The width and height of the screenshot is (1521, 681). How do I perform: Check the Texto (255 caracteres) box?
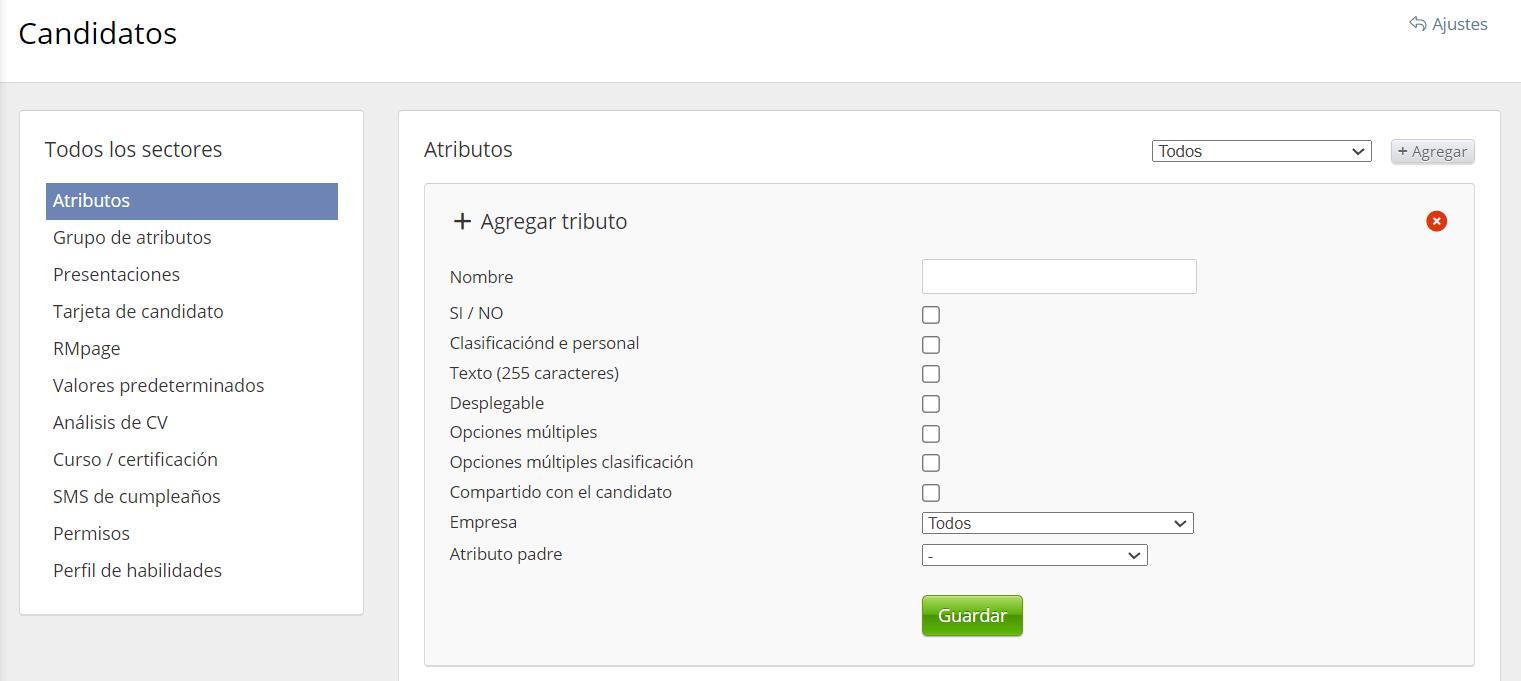pos(931,374)
